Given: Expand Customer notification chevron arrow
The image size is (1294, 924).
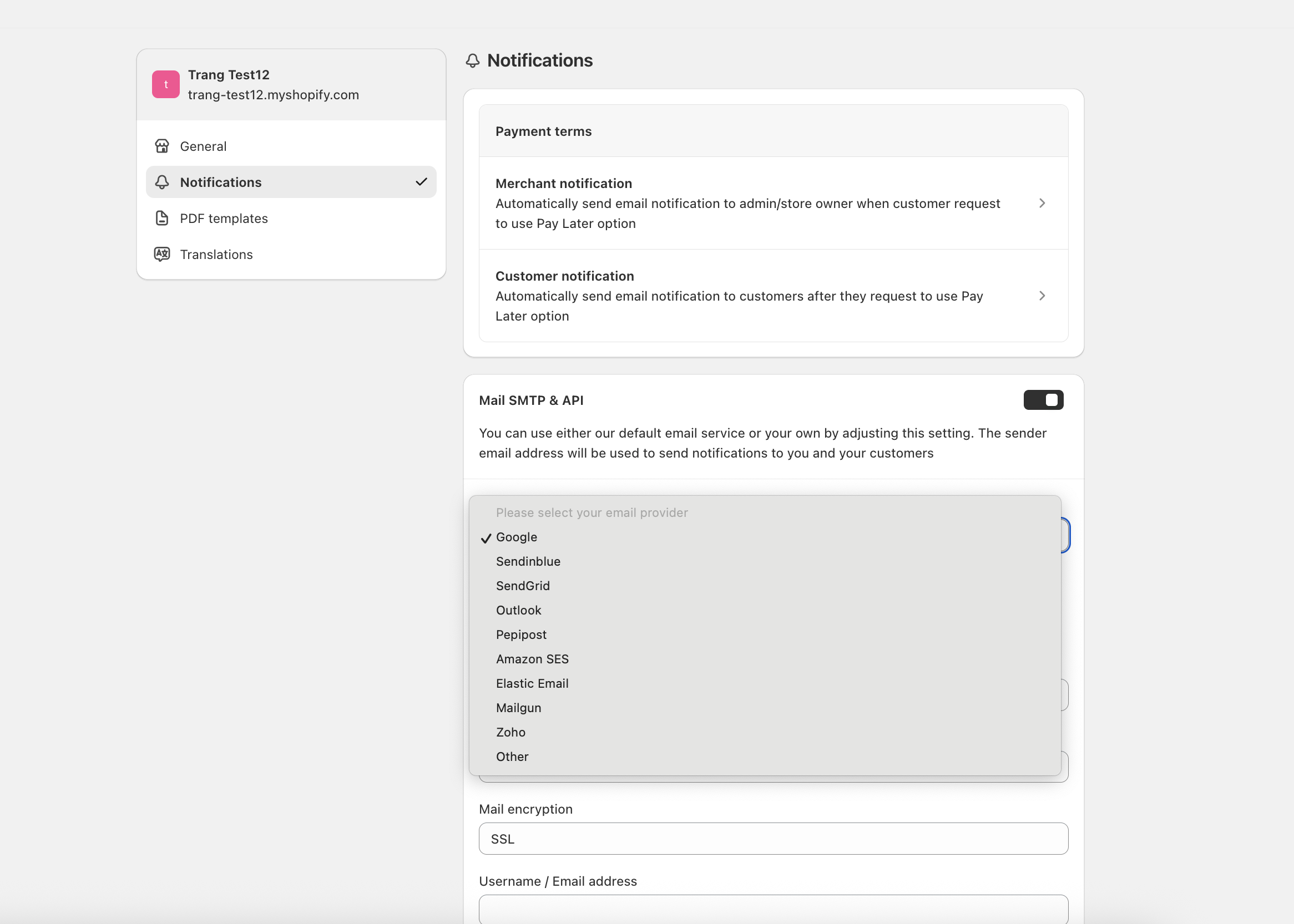Looking at the screenshot, I should point(1042,296).
